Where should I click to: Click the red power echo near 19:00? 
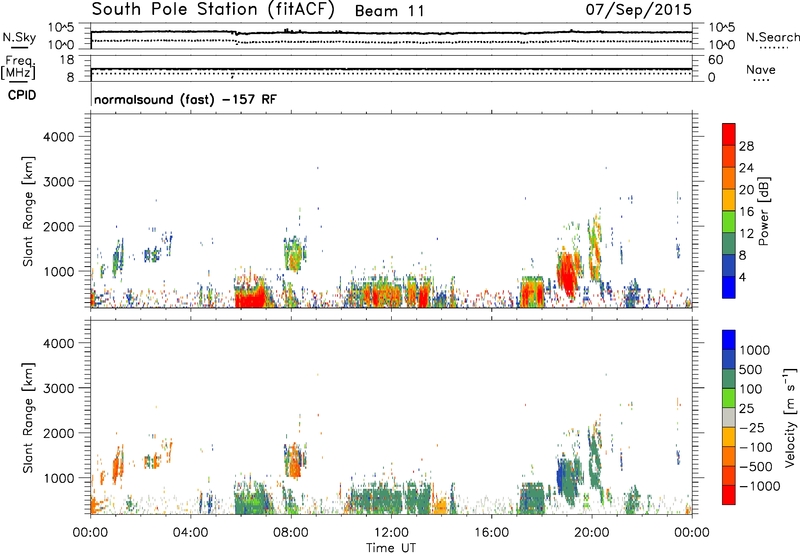[566, 274]
